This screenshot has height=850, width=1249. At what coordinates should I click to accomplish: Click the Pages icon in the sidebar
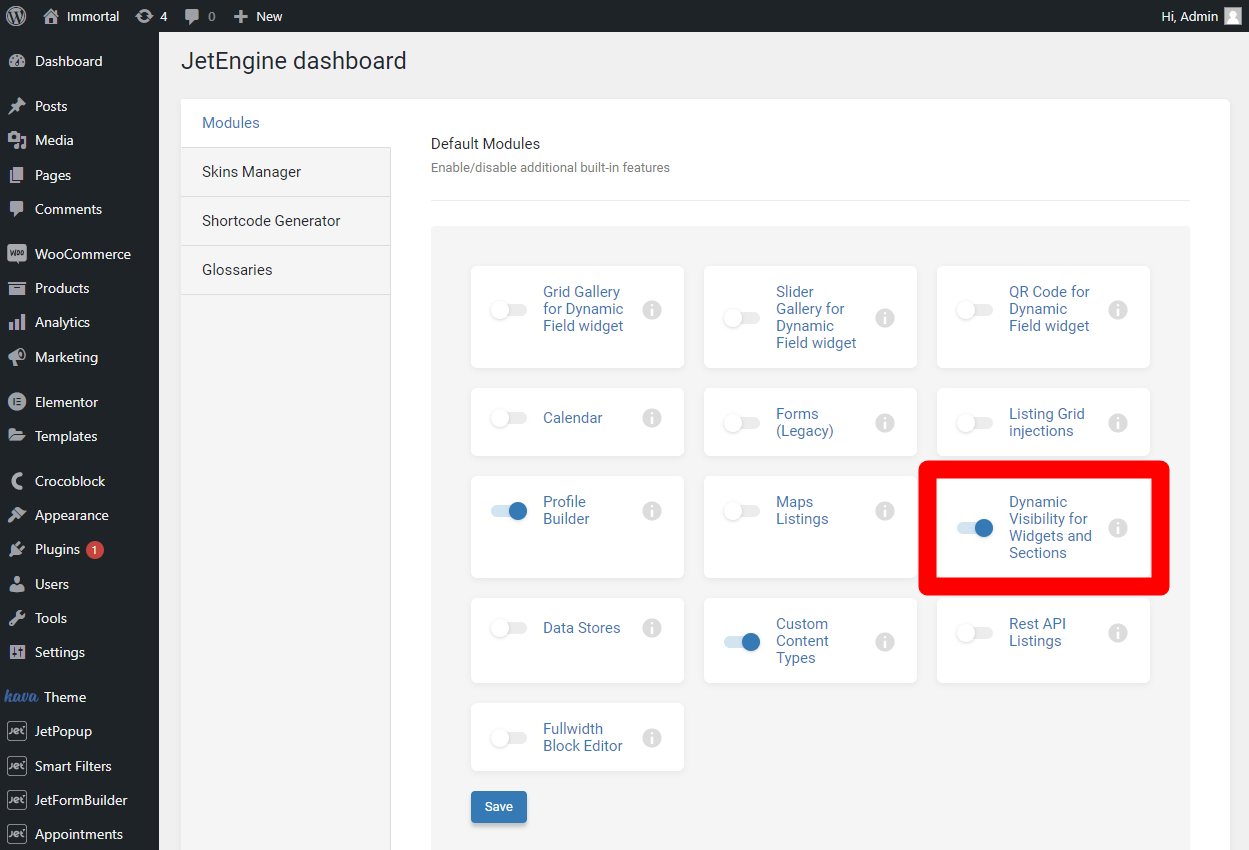click(x=17, y=175)
